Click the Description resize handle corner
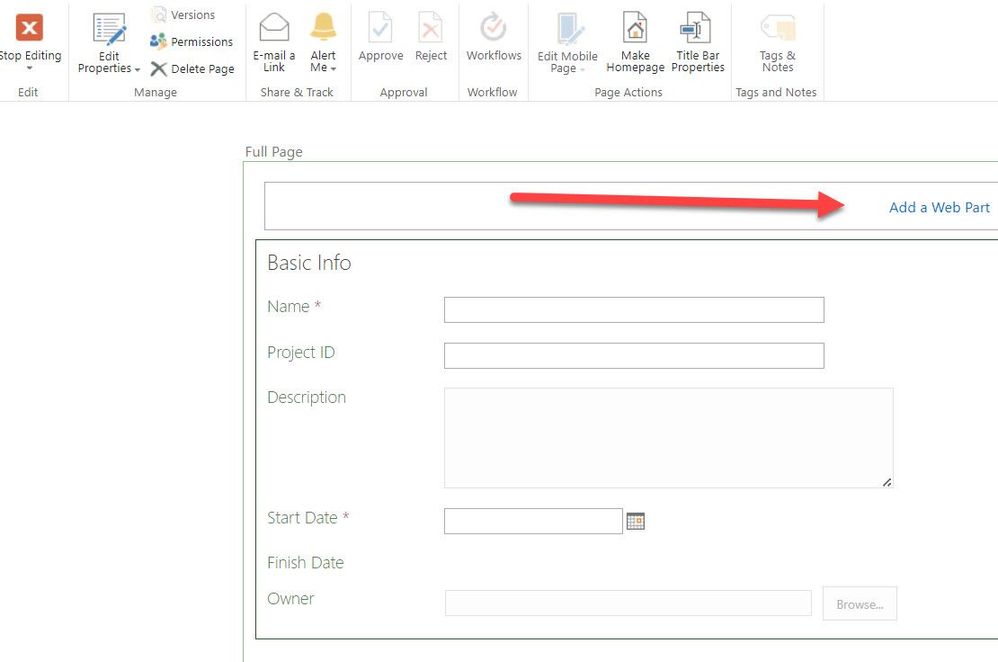This screenshot has height=662, width=998. (x=887, y=482)
